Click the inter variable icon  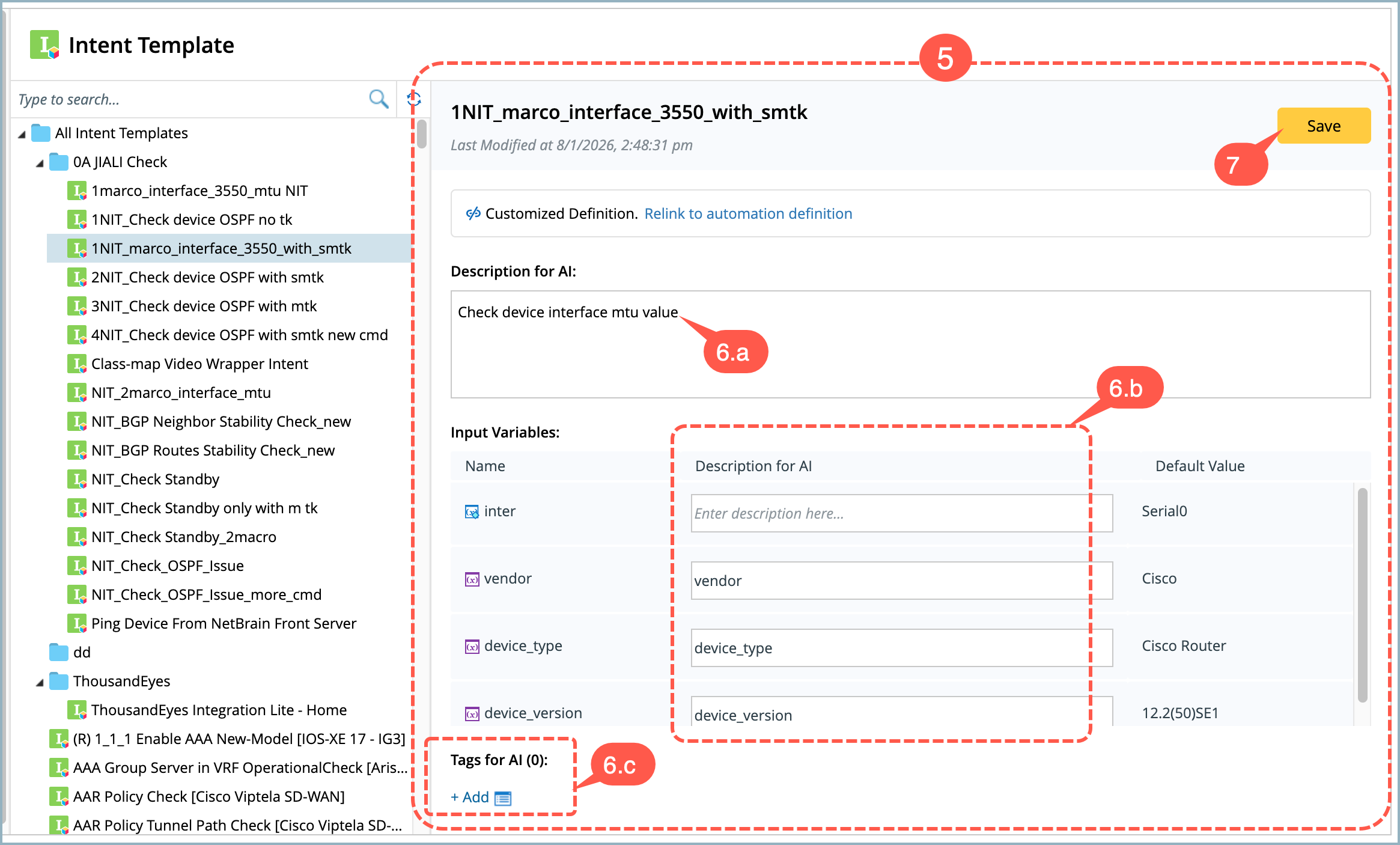click(472, 511)
